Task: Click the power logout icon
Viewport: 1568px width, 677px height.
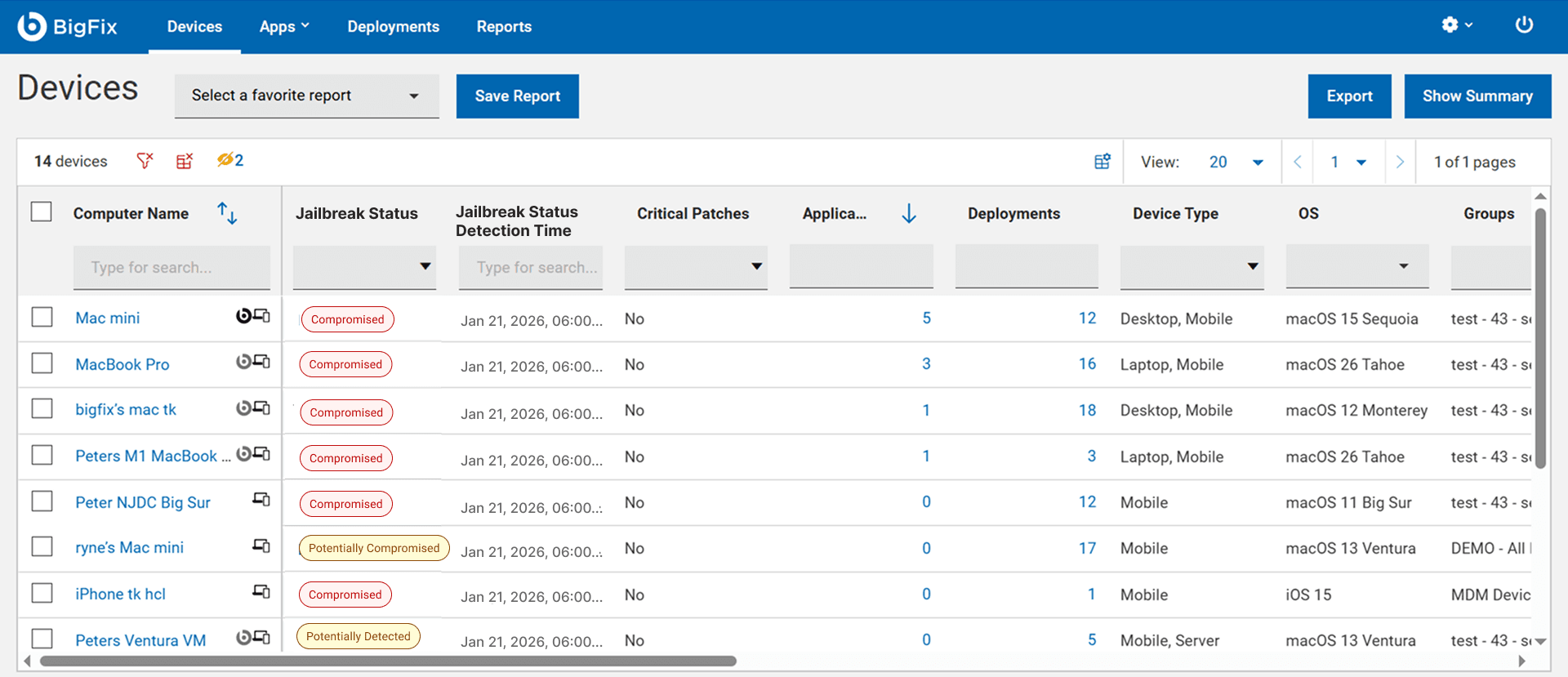Action: [x=1524, y=25]
